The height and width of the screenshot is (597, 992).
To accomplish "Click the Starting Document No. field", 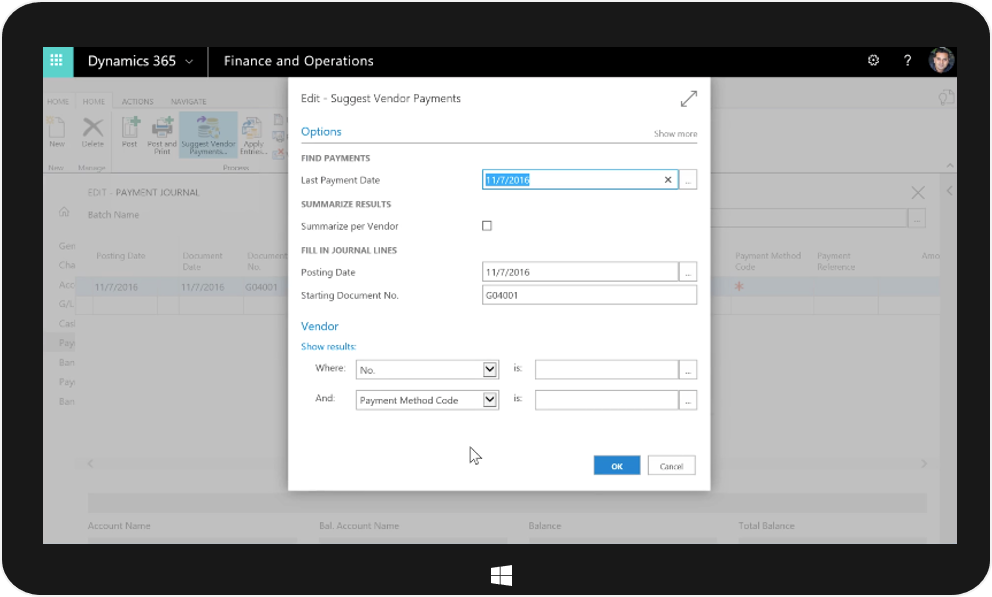I will point(589,295).
